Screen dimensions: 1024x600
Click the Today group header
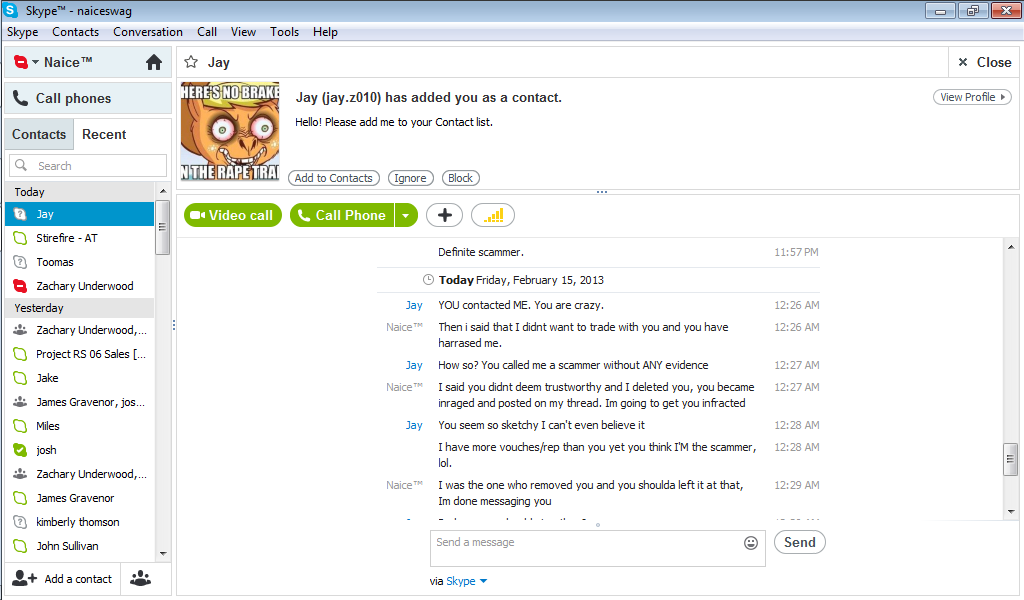point(80,192)
